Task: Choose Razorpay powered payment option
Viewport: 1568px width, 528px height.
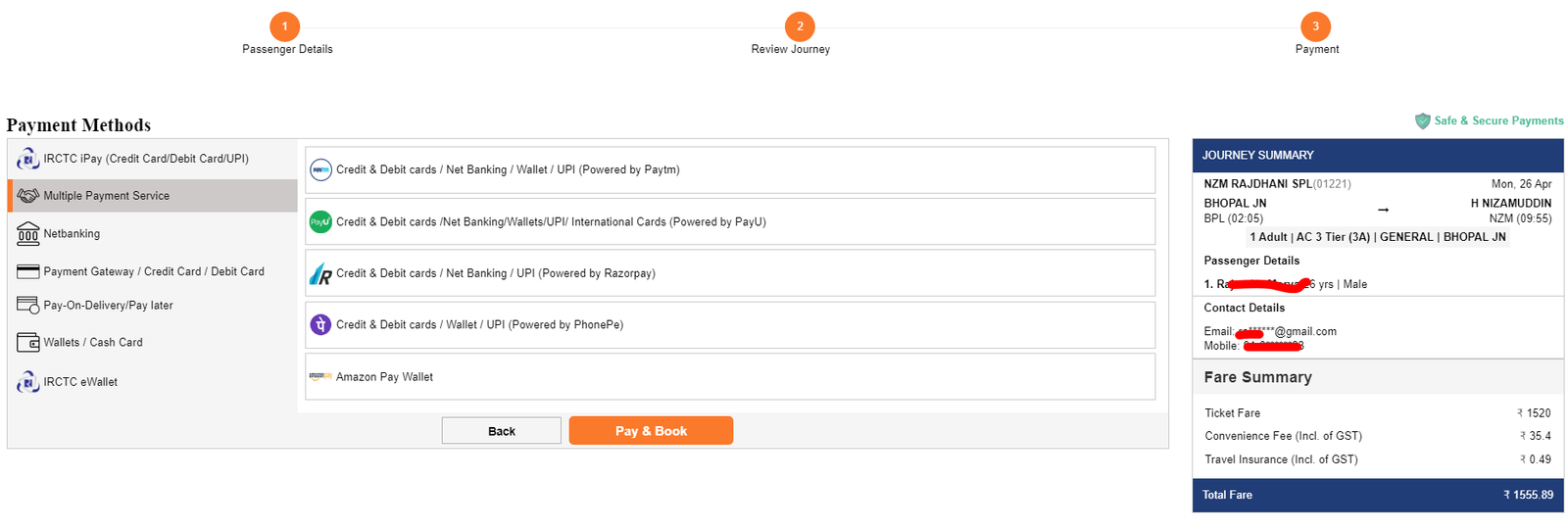Action: 495,273
